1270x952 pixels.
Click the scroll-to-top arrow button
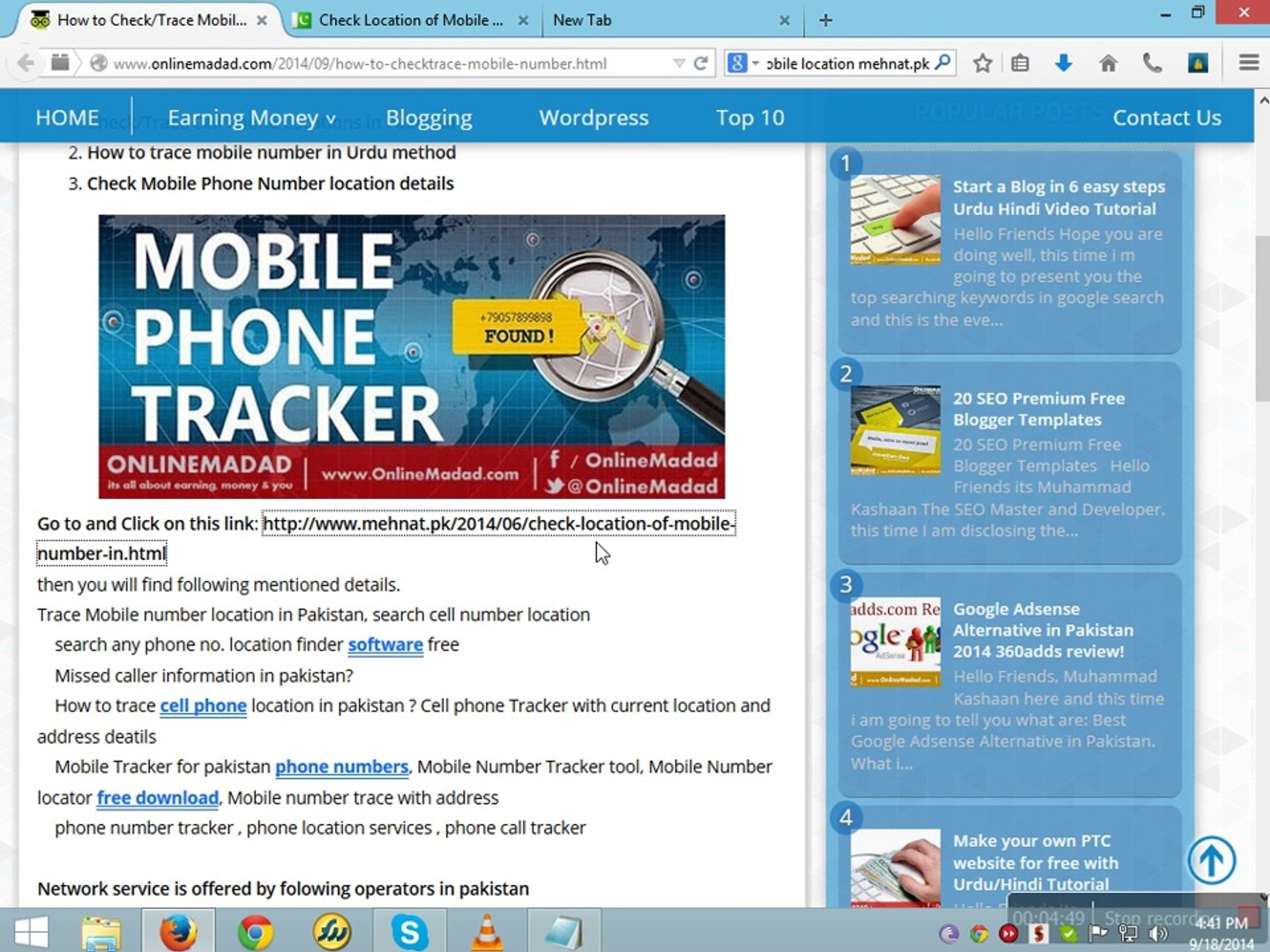click(1211, 860)
